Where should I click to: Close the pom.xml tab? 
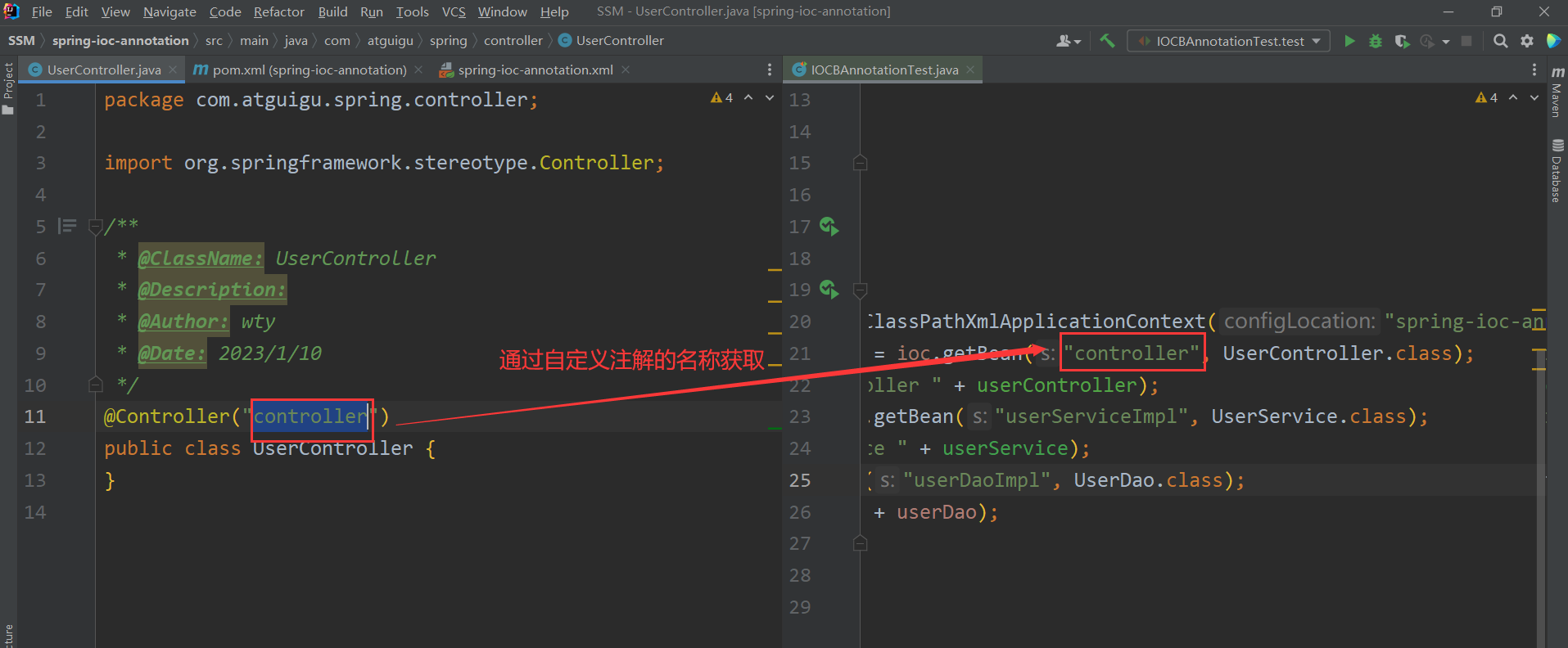(418, 70)
